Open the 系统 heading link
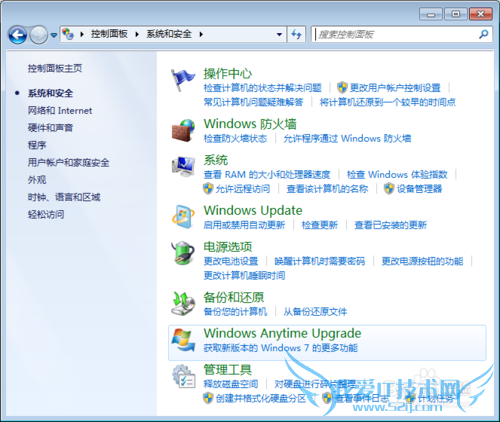This screenshot has width=500, height=422. click(216, 160)
